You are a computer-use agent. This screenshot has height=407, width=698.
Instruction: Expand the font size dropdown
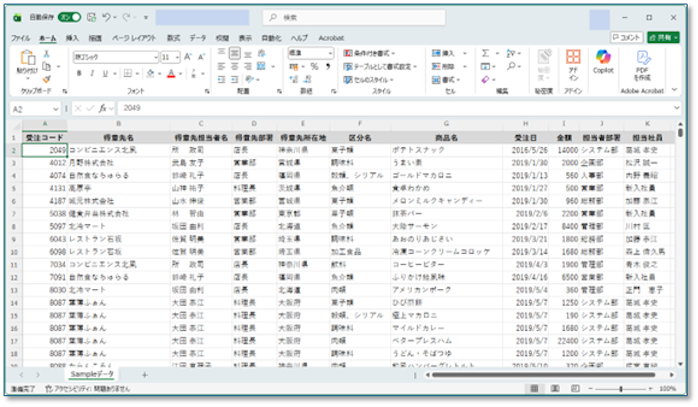pos(176,57)
